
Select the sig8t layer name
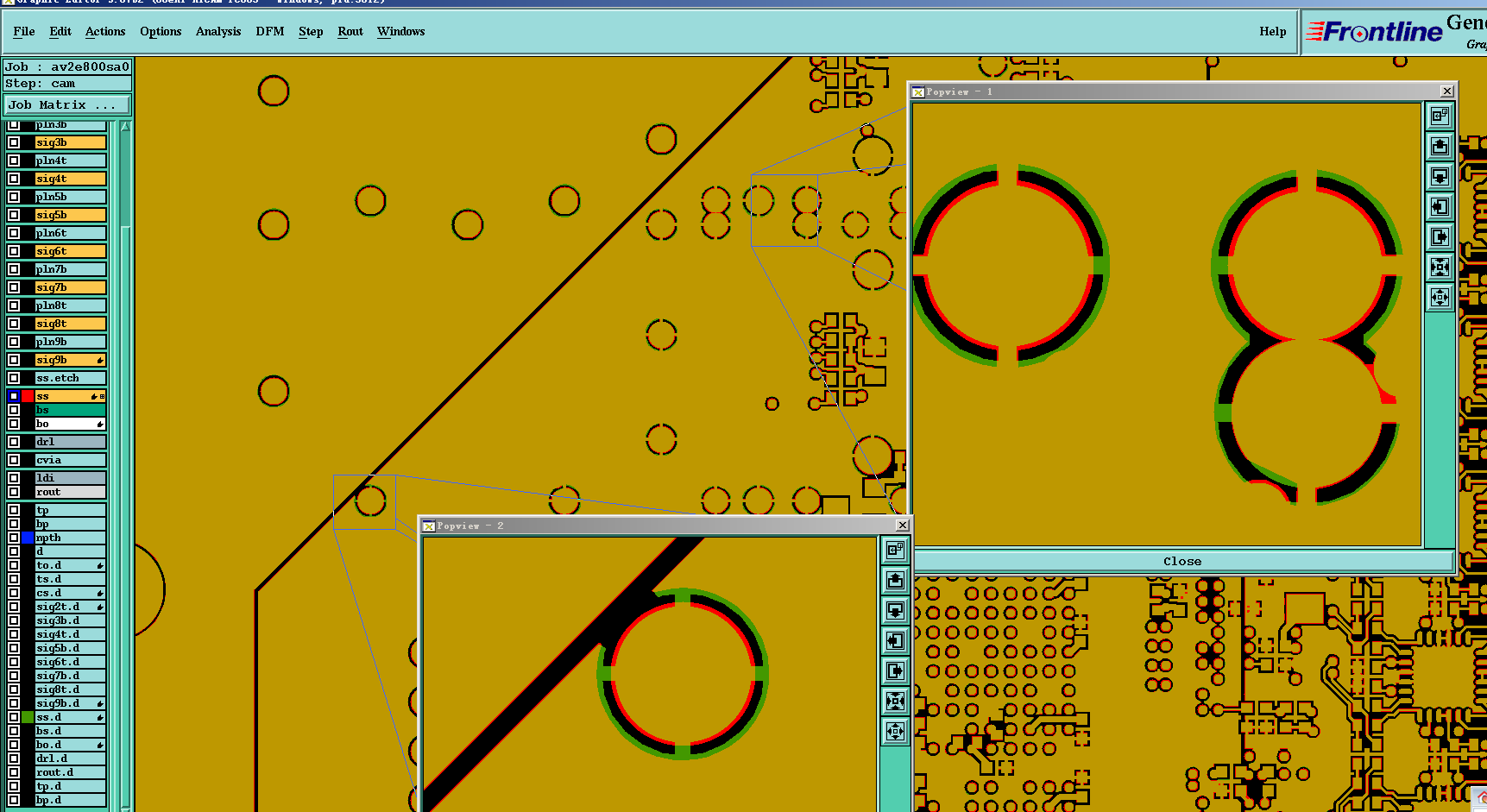(70, 324)
